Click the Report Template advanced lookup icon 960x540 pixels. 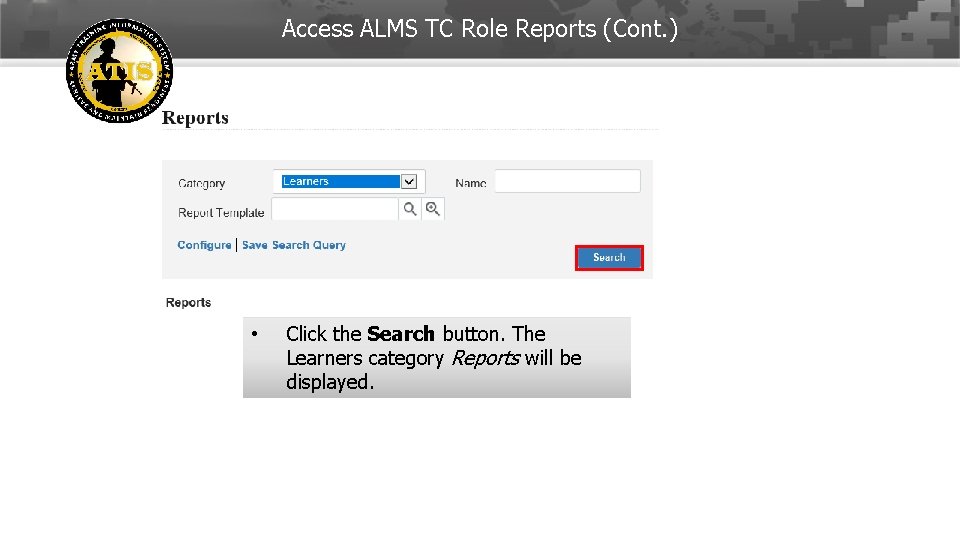[433, 209]
